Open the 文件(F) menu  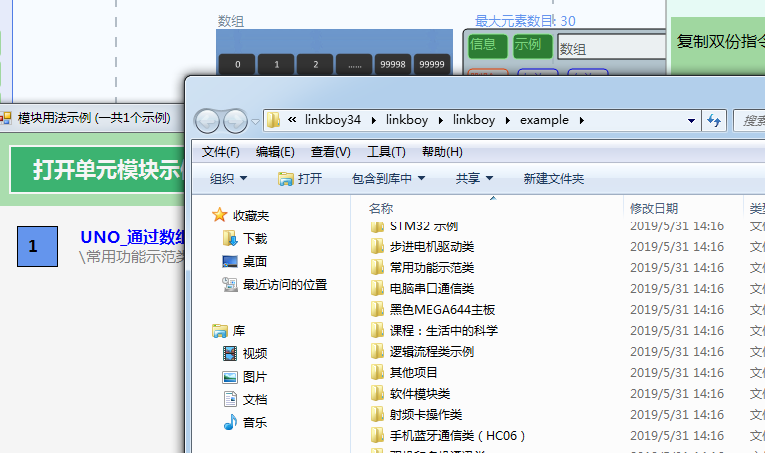(x=221, y=152)
